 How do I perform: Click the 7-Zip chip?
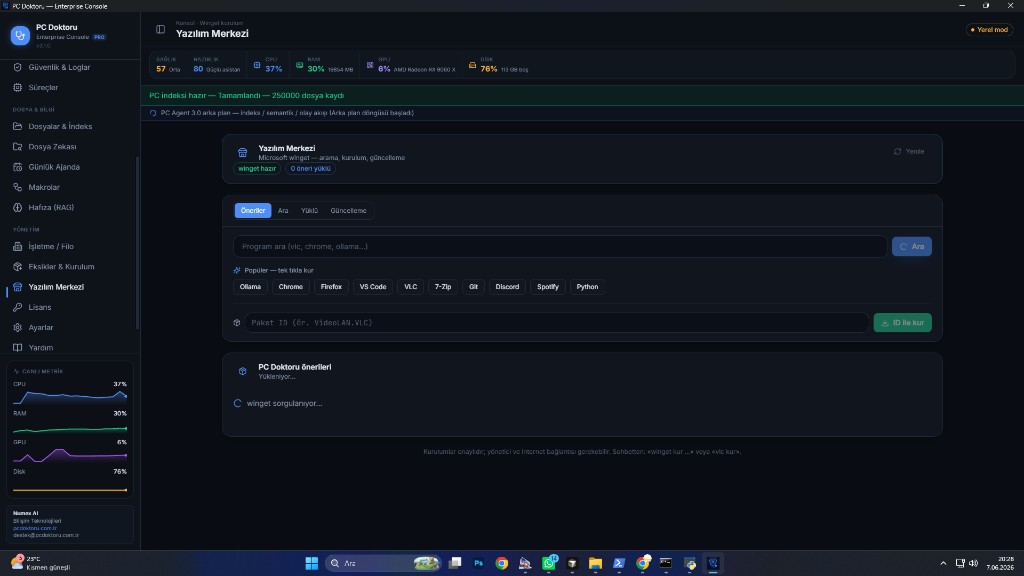click(443, 287)
